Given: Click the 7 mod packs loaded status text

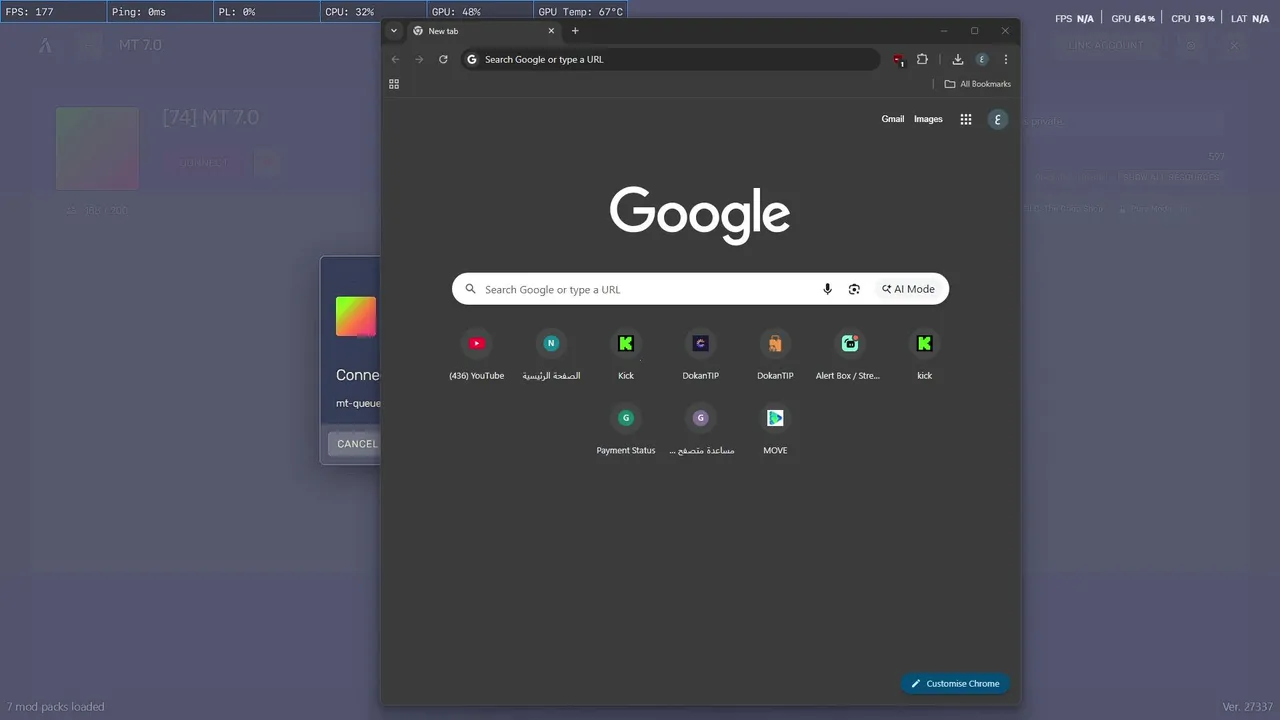Looking at the screenshot, I should click(56, 707).
